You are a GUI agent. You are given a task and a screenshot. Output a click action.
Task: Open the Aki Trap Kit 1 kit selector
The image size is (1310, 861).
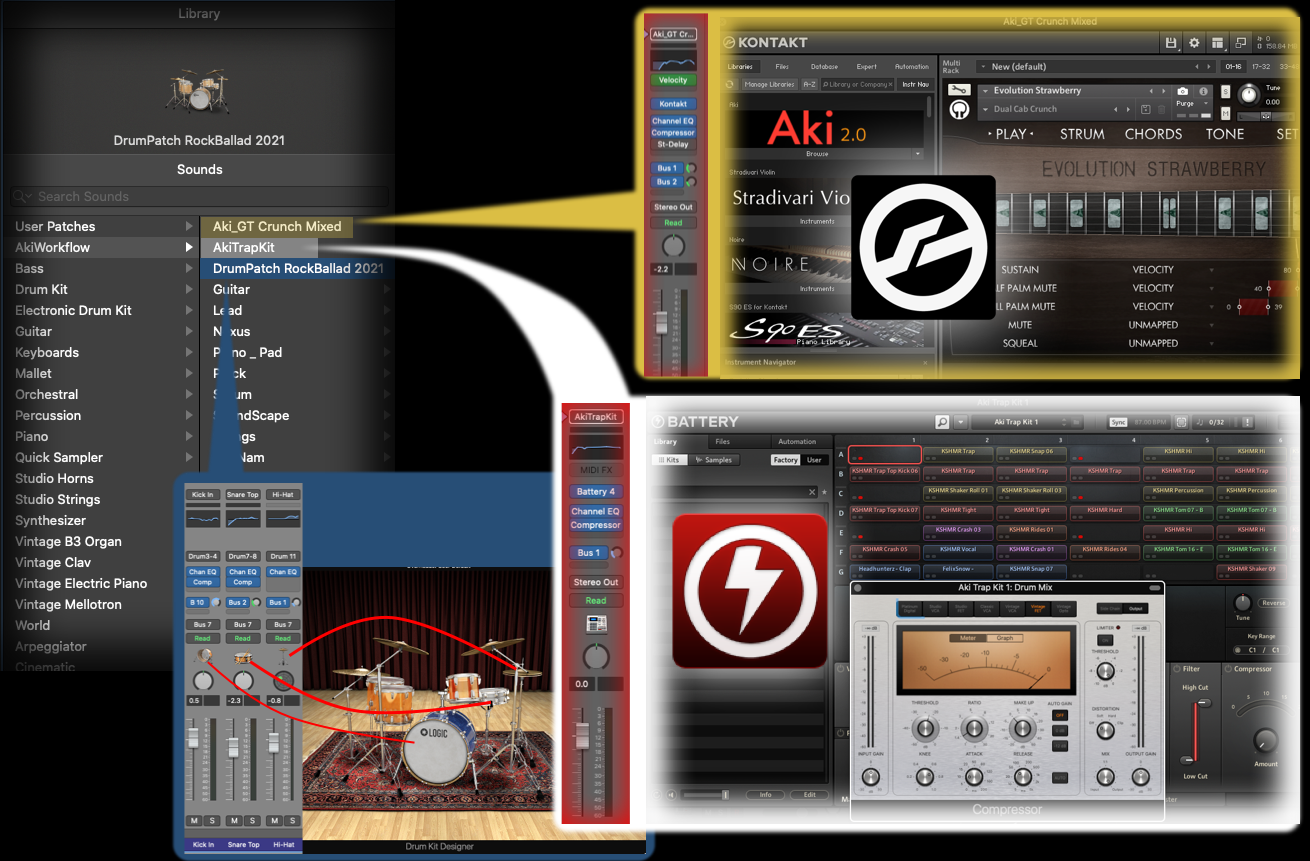(x=1025, y=422)
